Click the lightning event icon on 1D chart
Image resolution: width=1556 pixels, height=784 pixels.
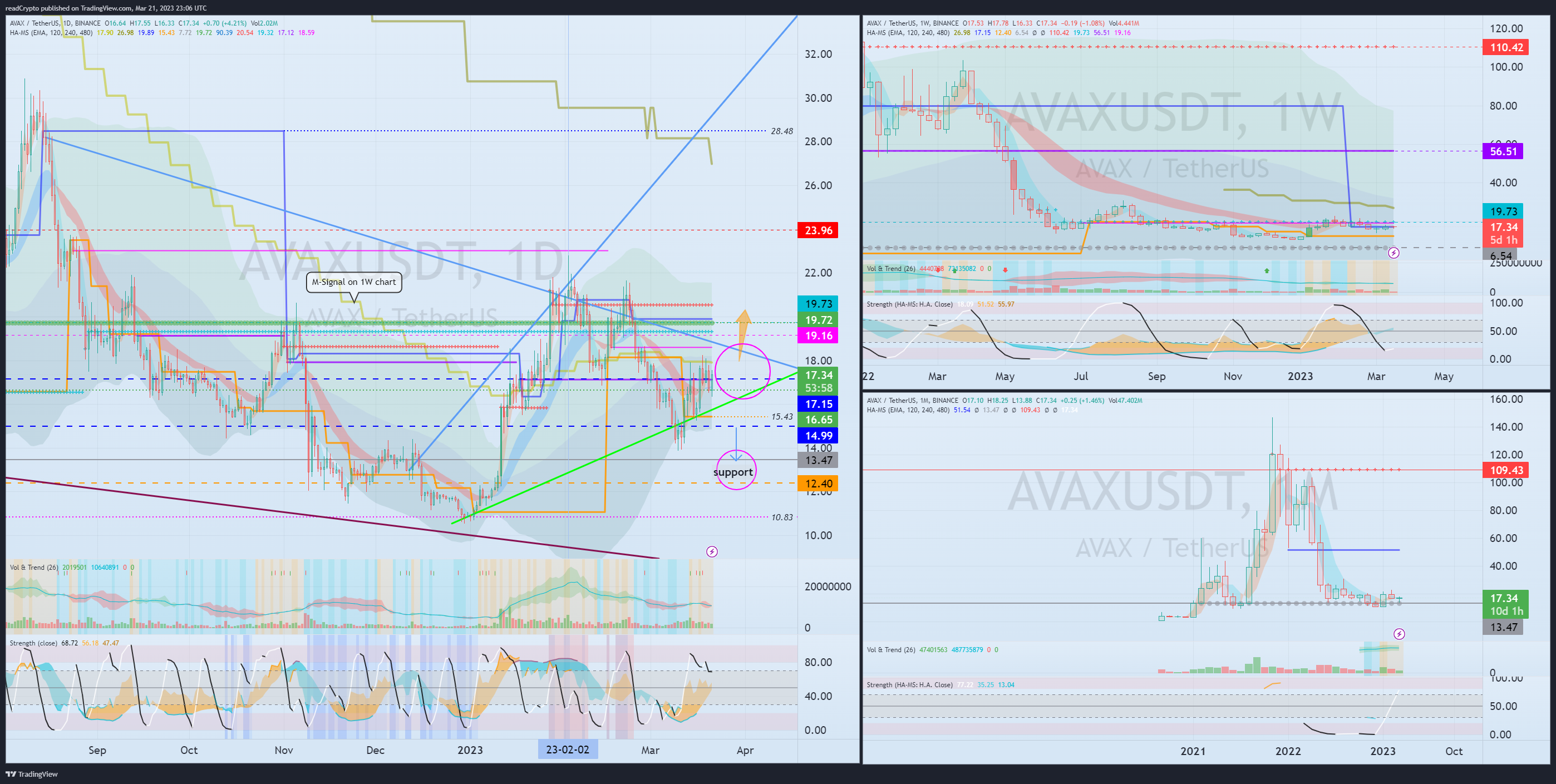[712, 551]
